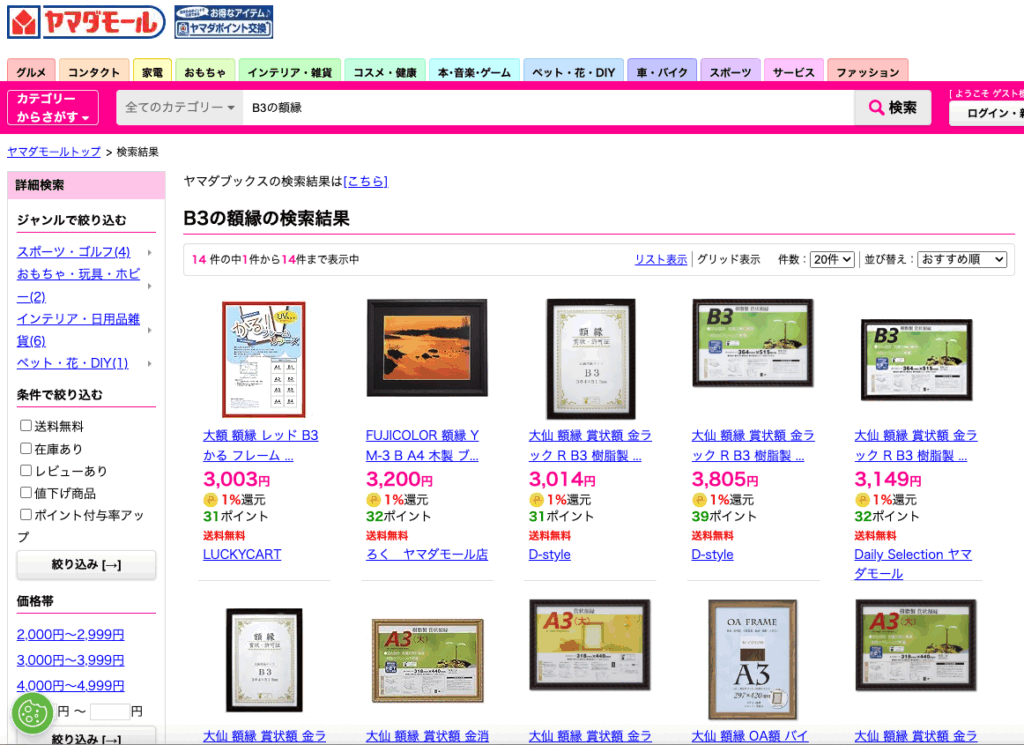Click the Yamada Mall logo
Viewport: 1024px width, 745px height.
[x=86, y=23]
